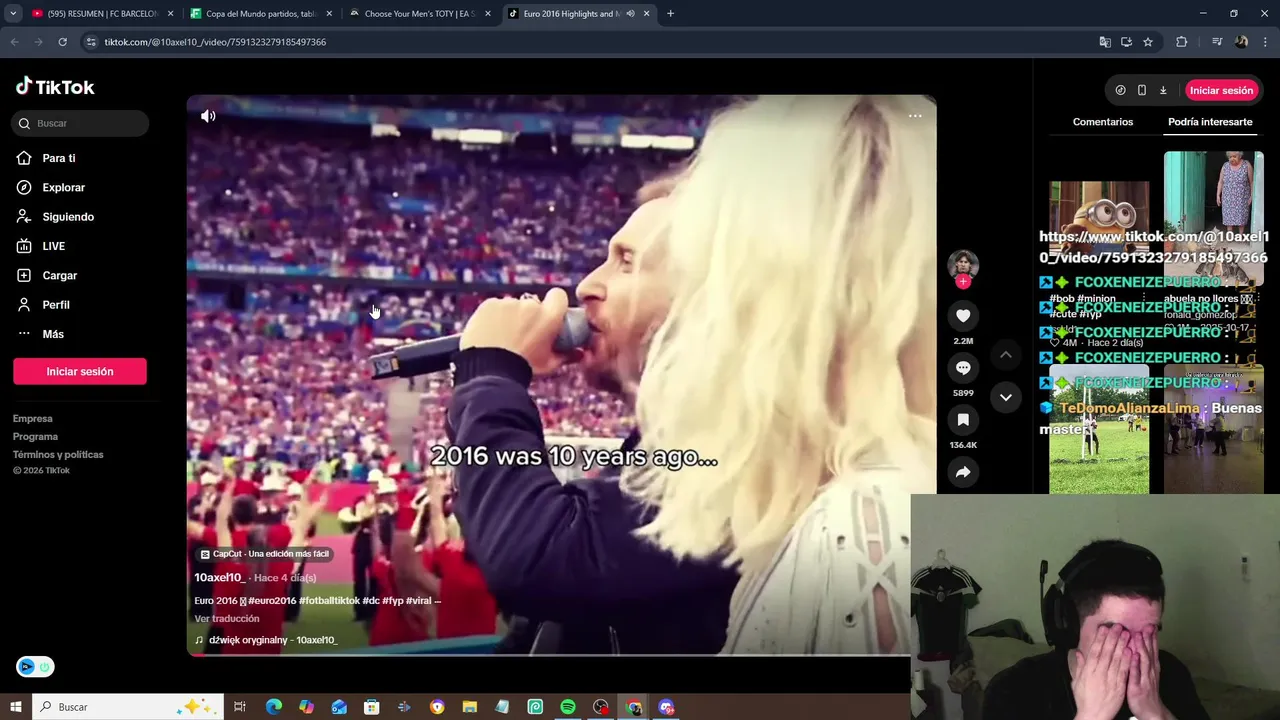Image resolution: width=1280 pixels, height=720 pixels.
Task: Click the sidebar Iniciar sesión button
Action: coord(80,371)
